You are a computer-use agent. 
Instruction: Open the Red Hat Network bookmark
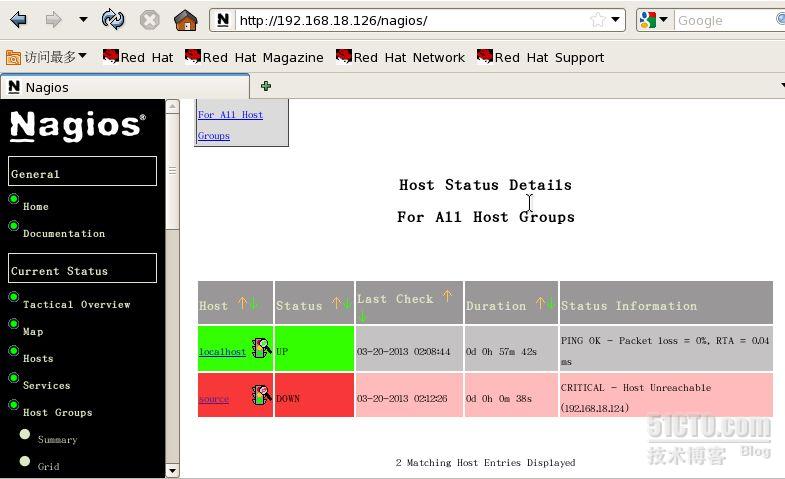(401, 57)
